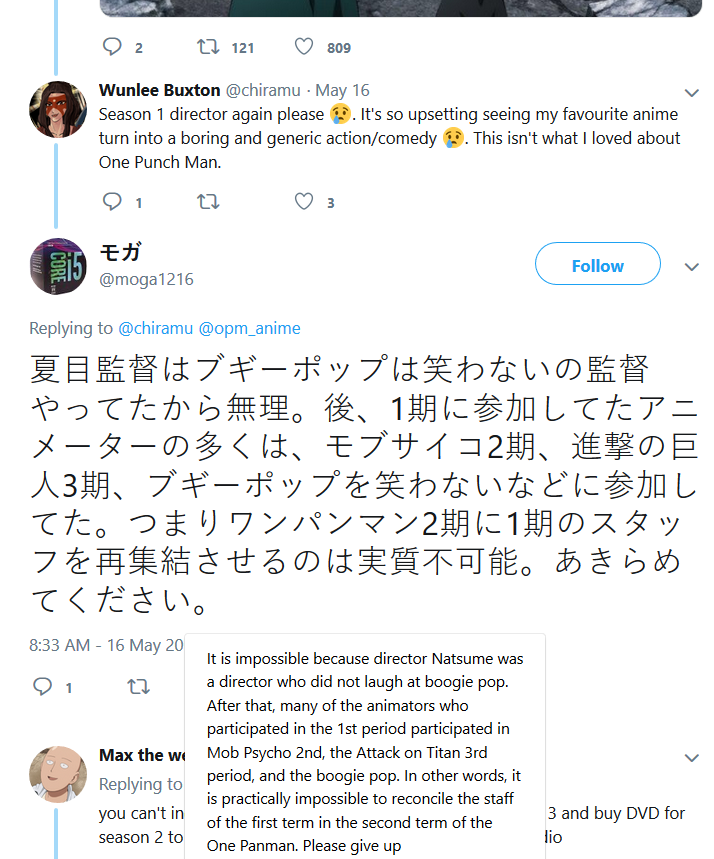Retweet the top tweet with 121 retweets
The width and height of the screenshot is (714, 859).
(x=208, y=47)
